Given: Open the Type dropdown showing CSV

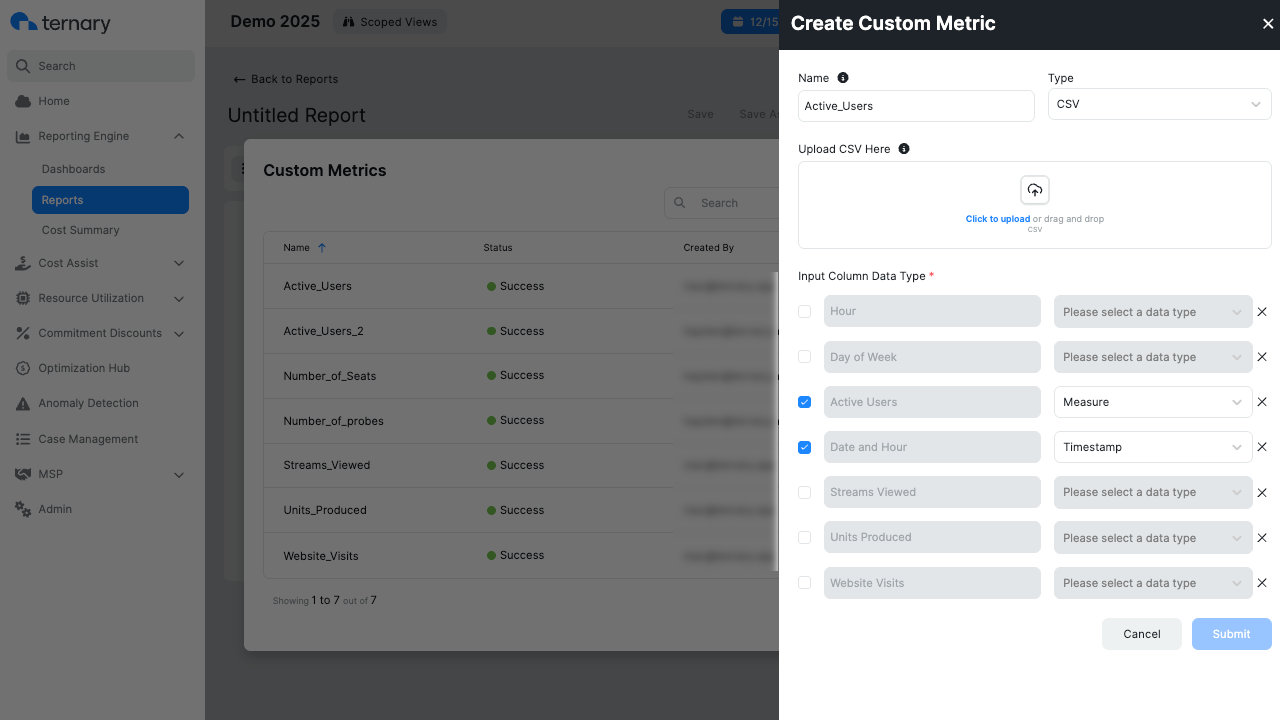Looking at the screenshot, I should 1159,104.
